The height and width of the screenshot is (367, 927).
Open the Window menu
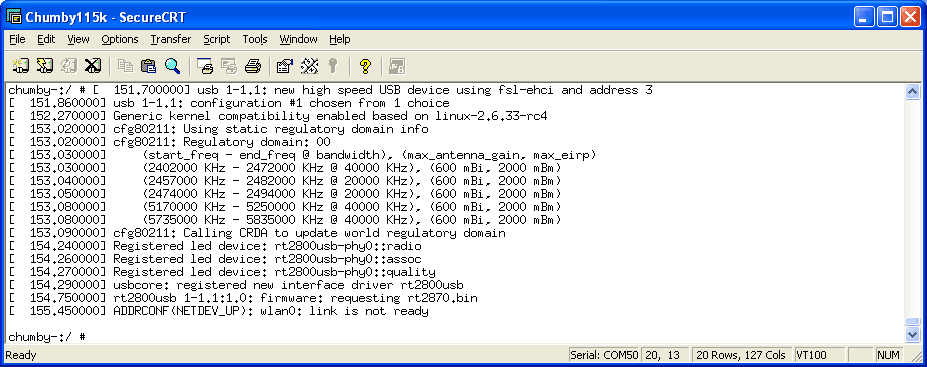click(299, 39)
